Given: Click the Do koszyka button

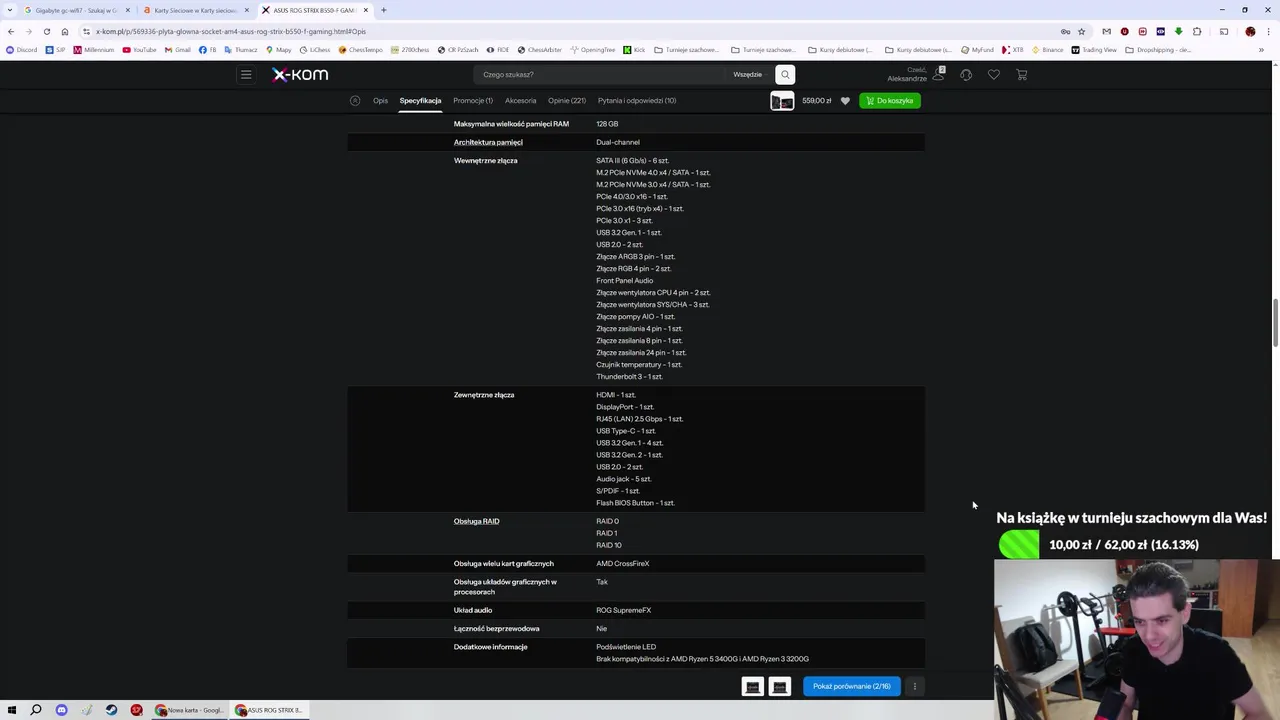Looking at the screenshot, I should [890, 100].
